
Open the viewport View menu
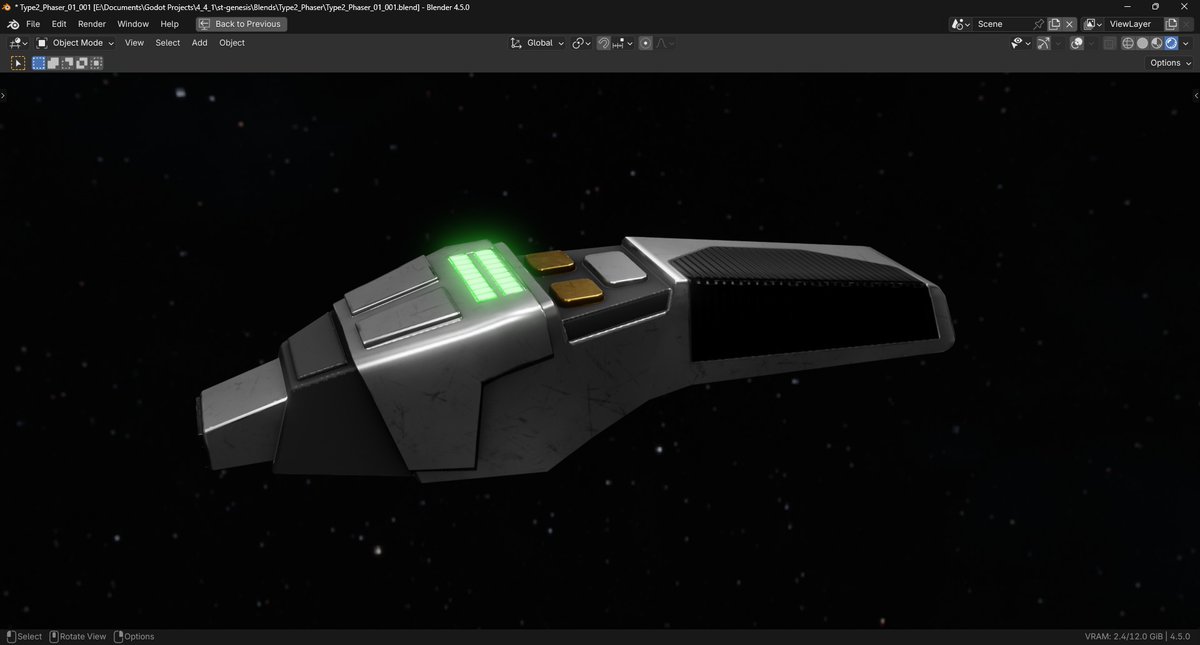(x=134, y=43)
